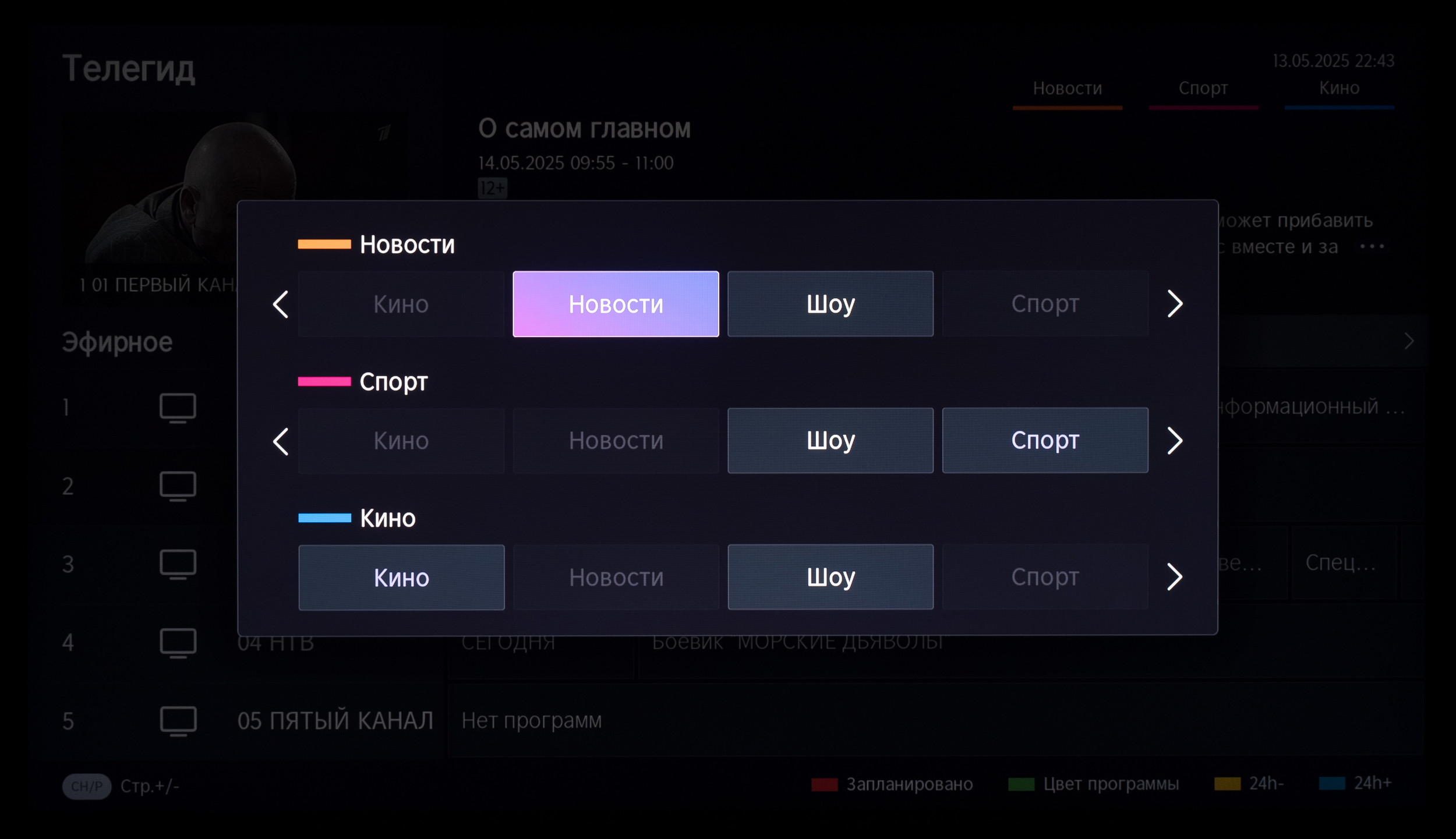Screen dimensions: 1456x839
Task: Click right arrow in Спорт row
Action: 1175,441
